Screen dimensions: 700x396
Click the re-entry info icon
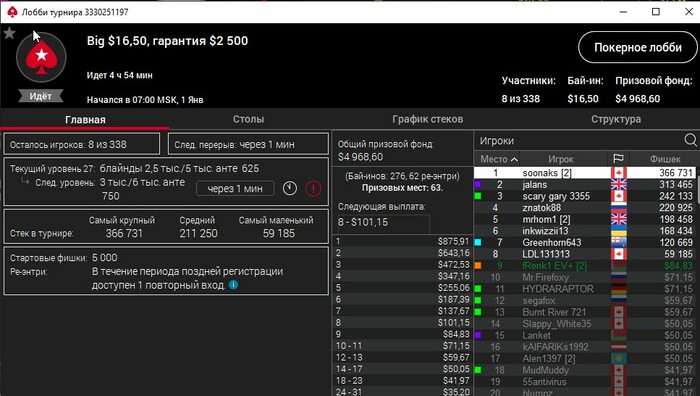click(x=233, y=285)
